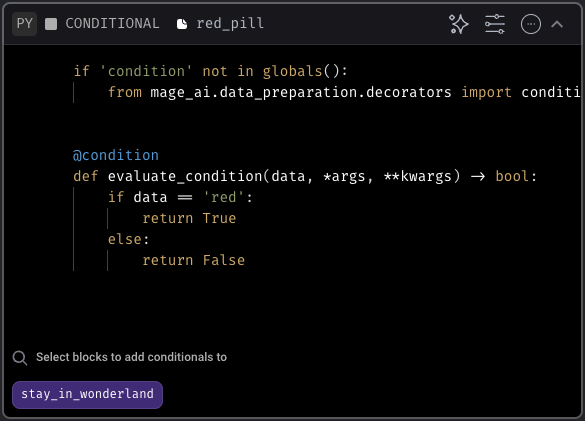Select the red_pill block name
The height and width of the screenshot is (421, 585).
tap(230, 24)
